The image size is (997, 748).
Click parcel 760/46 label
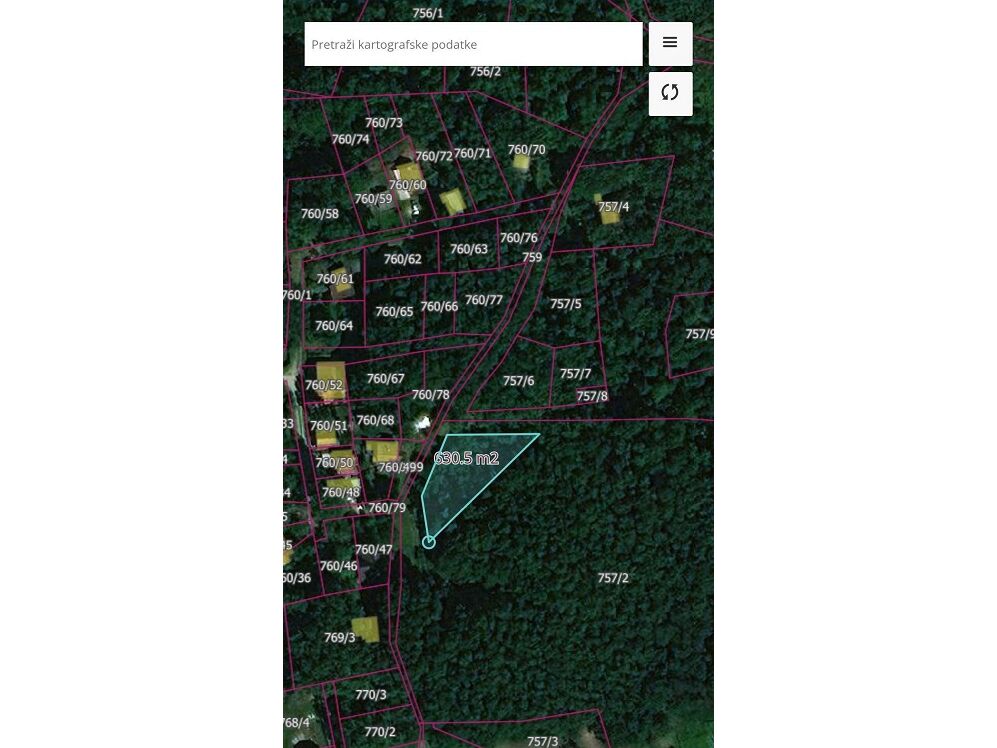pos(338,565)
